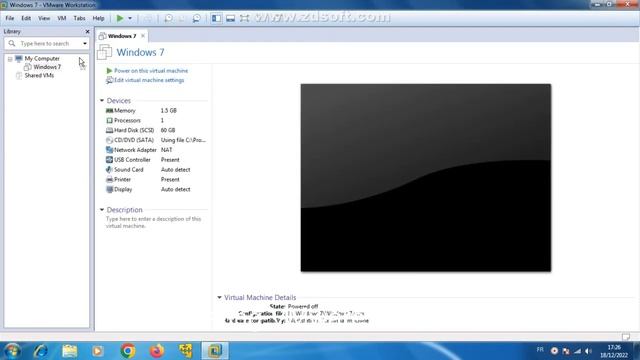Click the Processors device icon
This screenshot has width=640, height=360.
pyautogui.click(x=109, y=120)
